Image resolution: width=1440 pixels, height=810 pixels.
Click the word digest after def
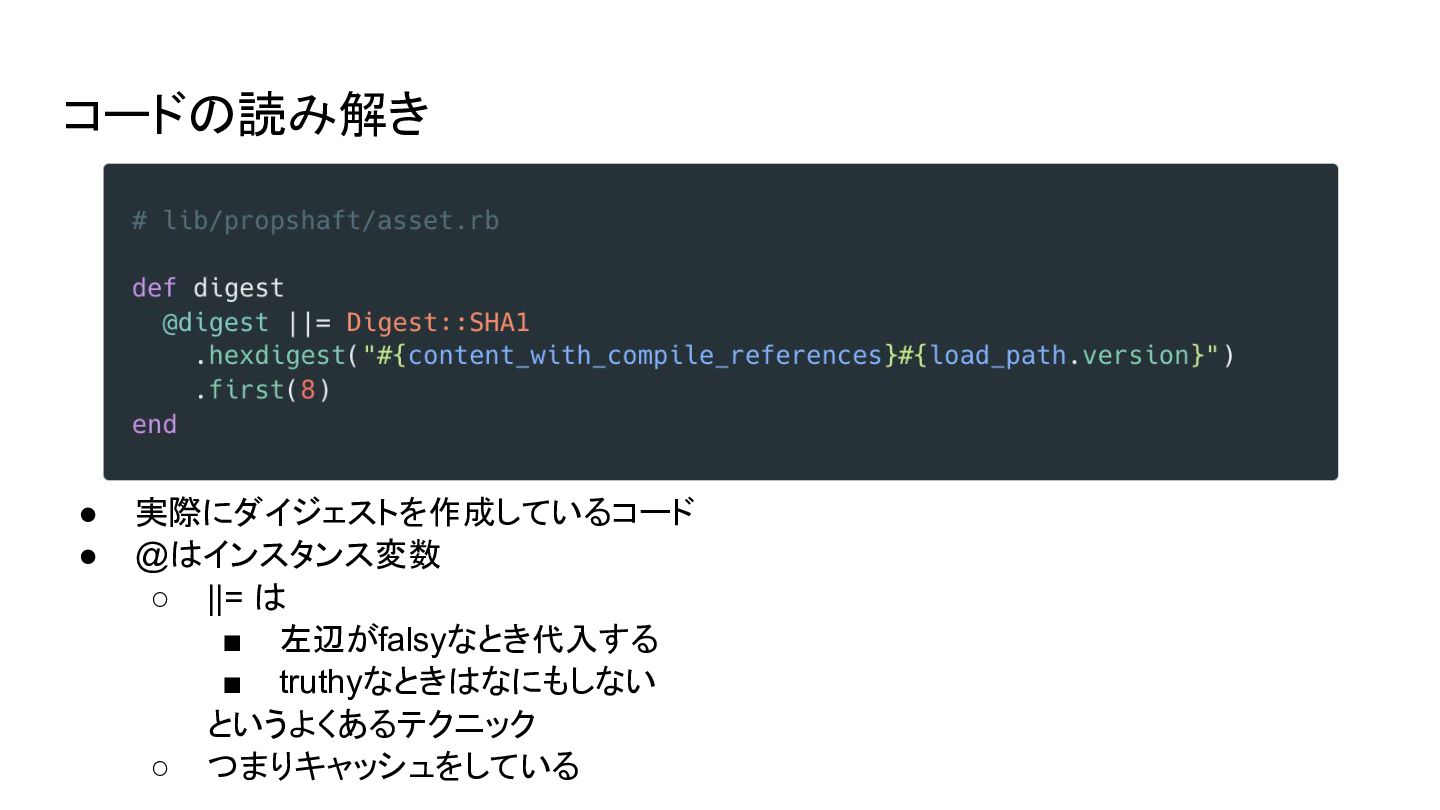pos(239,288)
